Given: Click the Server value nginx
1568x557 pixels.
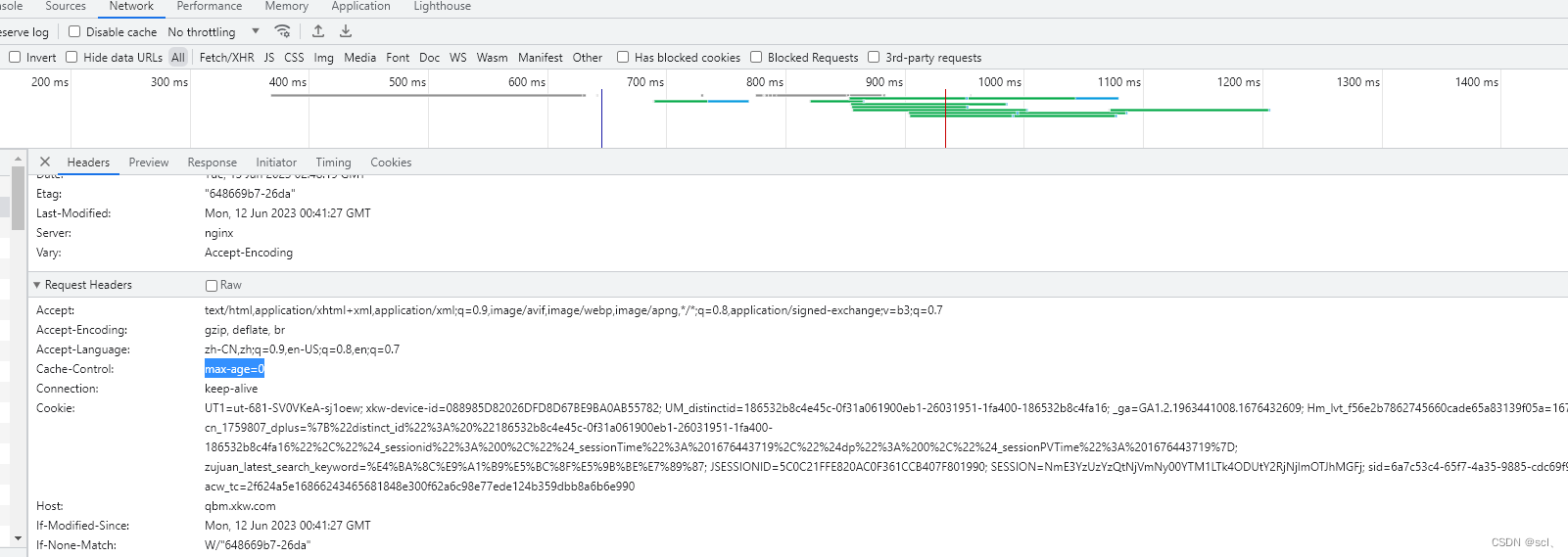Looking at the screenshot, I should coord(218,233).
